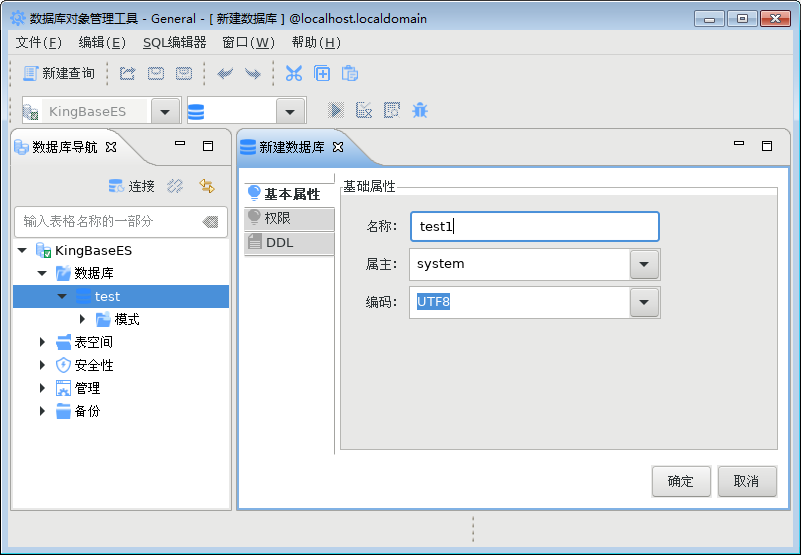The height and width of the screenshot is (555, 801).
Task: Click the open file toolbar icon
Action: [127, 74]
